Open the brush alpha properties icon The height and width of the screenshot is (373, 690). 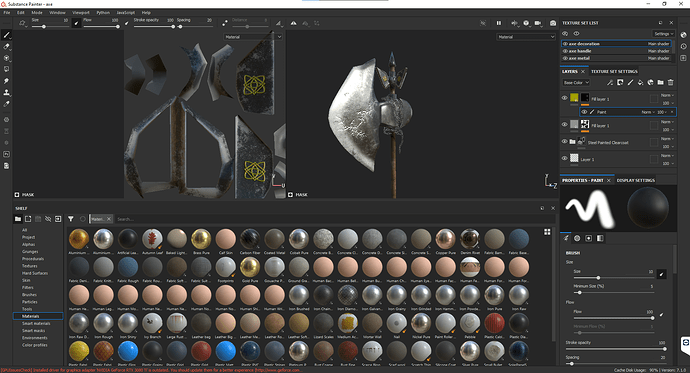pyautogui.click(x=577, y=238)
